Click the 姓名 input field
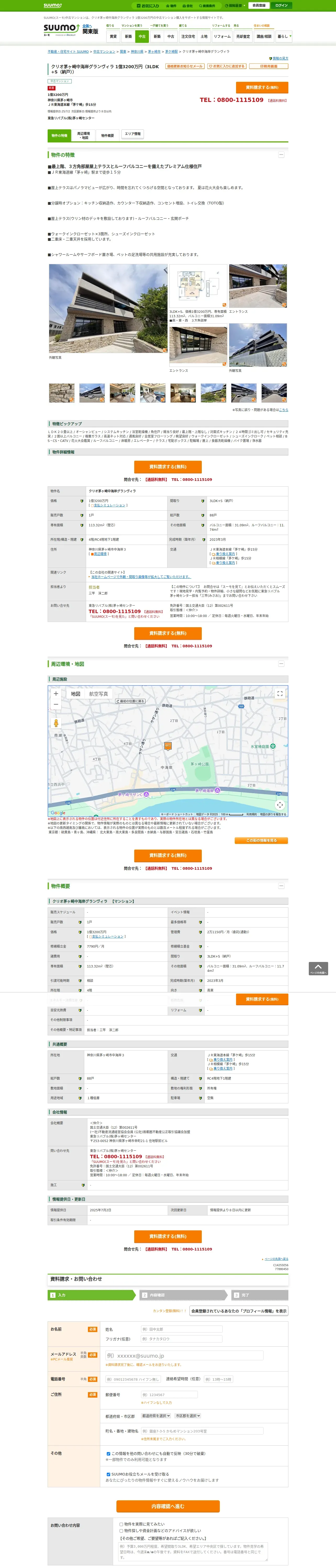This screenshot has width=336, height=1568. (181, 1329)
